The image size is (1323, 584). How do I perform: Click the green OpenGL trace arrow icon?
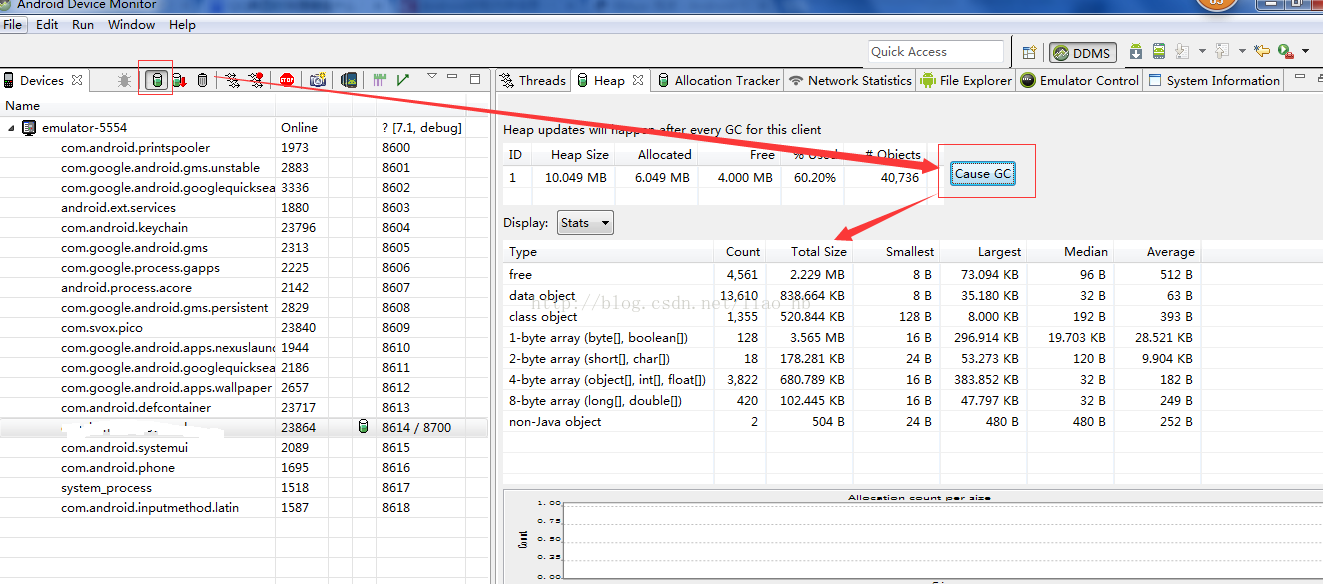[x=402, y=80]
